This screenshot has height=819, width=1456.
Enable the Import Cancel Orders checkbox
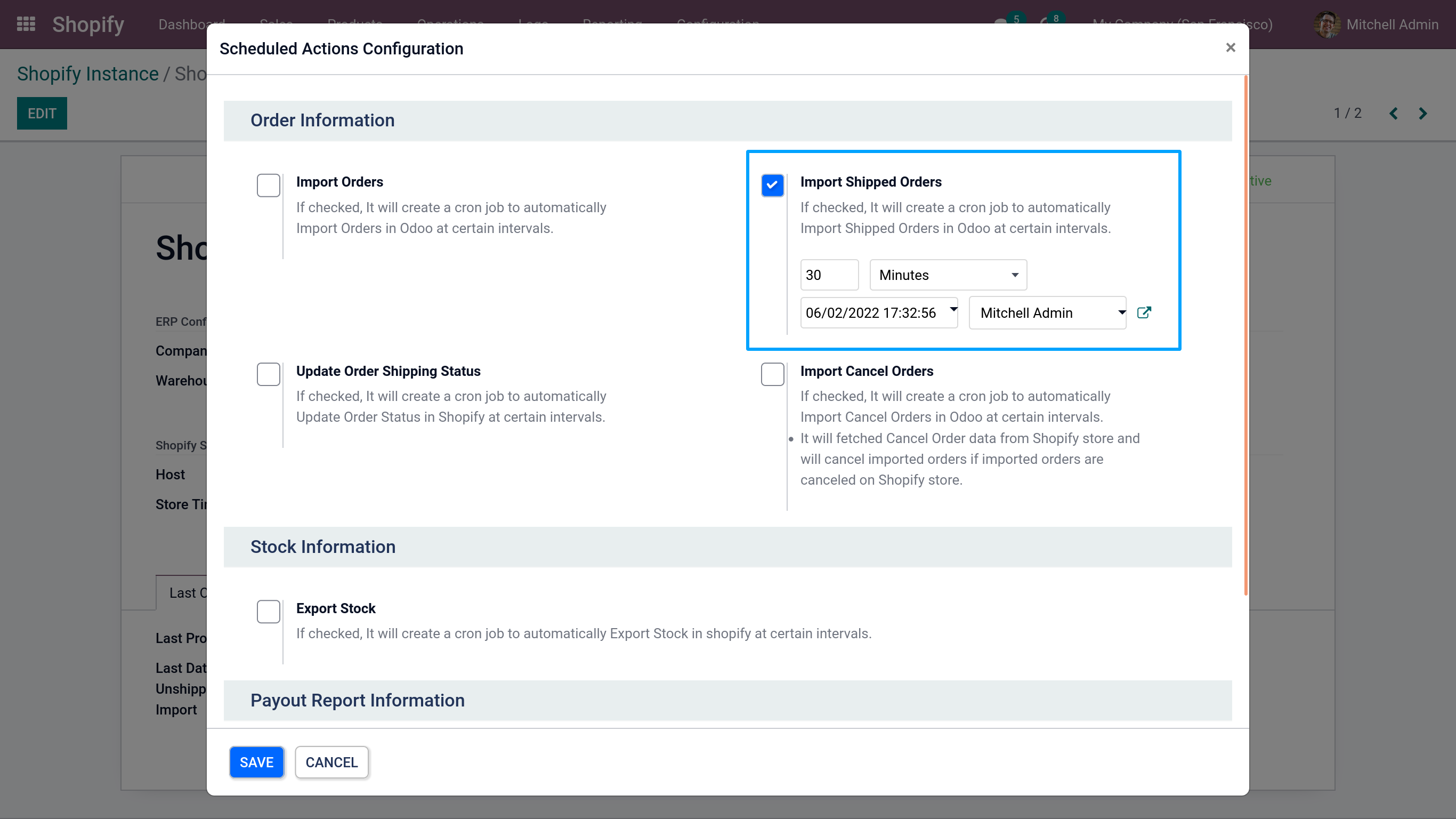pos(772,374)
